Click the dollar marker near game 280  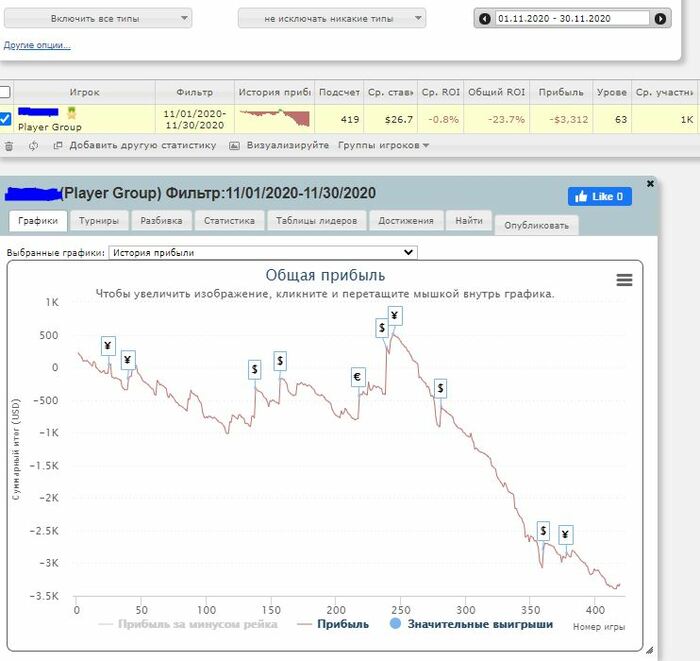pyautogui.click(x=440, y=388)
